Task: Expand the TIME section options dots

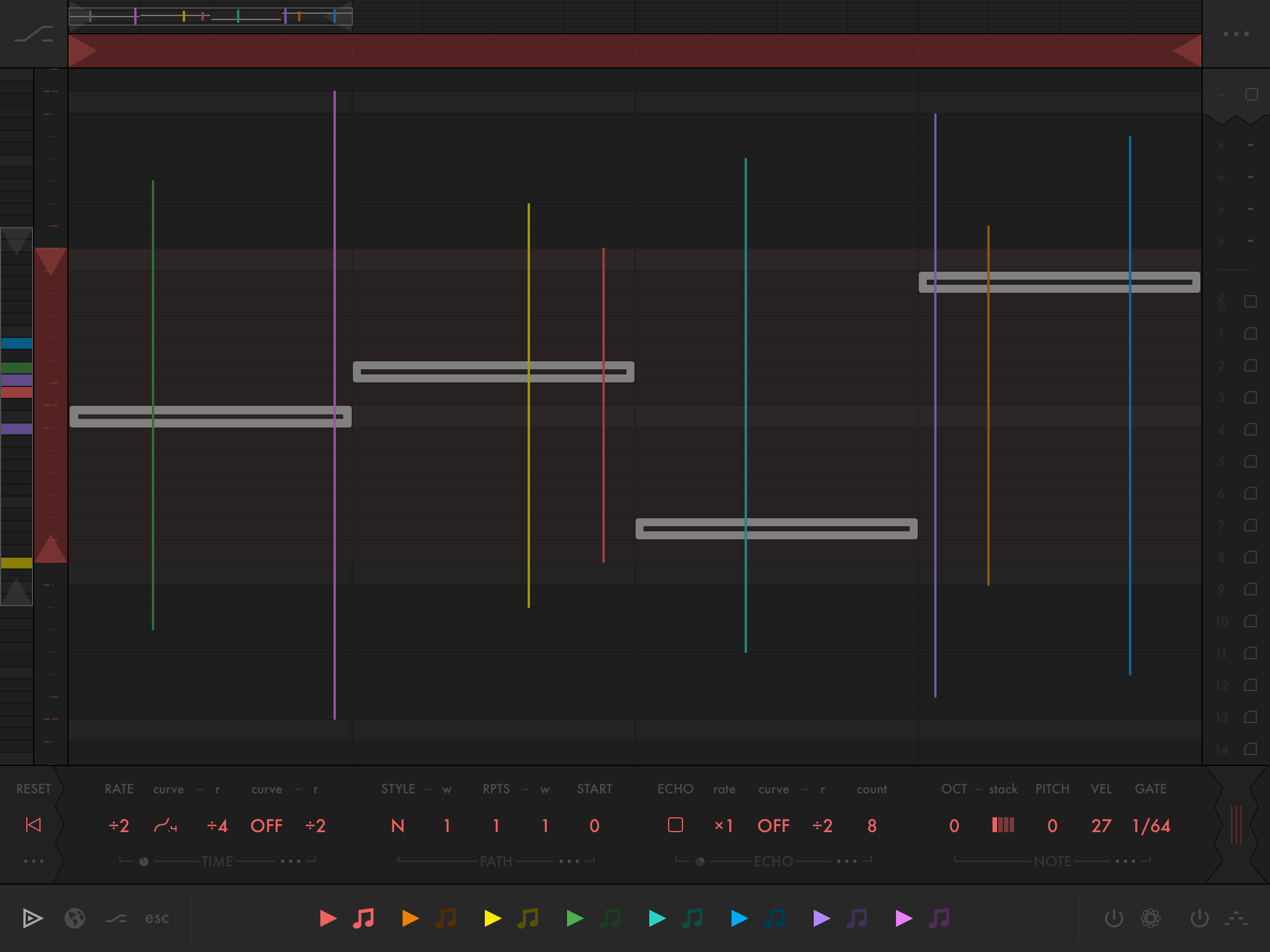Action: tap(291, 861)
